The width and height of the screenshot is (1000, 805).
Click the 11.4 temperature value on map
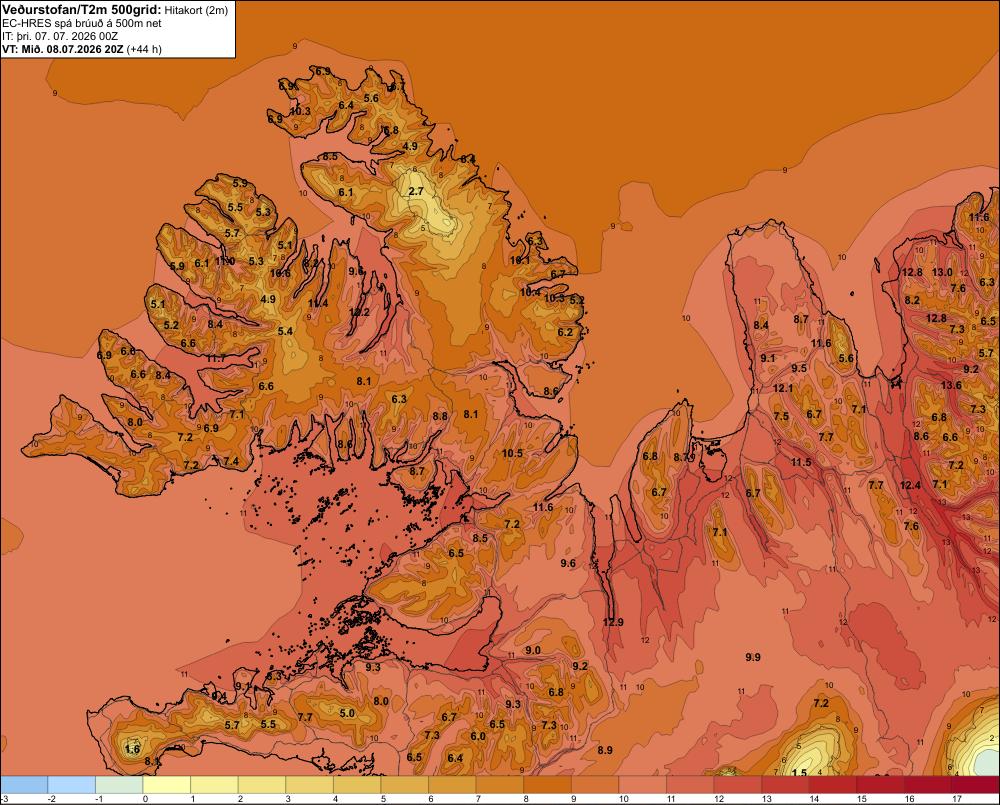click(x=318, y=303)
